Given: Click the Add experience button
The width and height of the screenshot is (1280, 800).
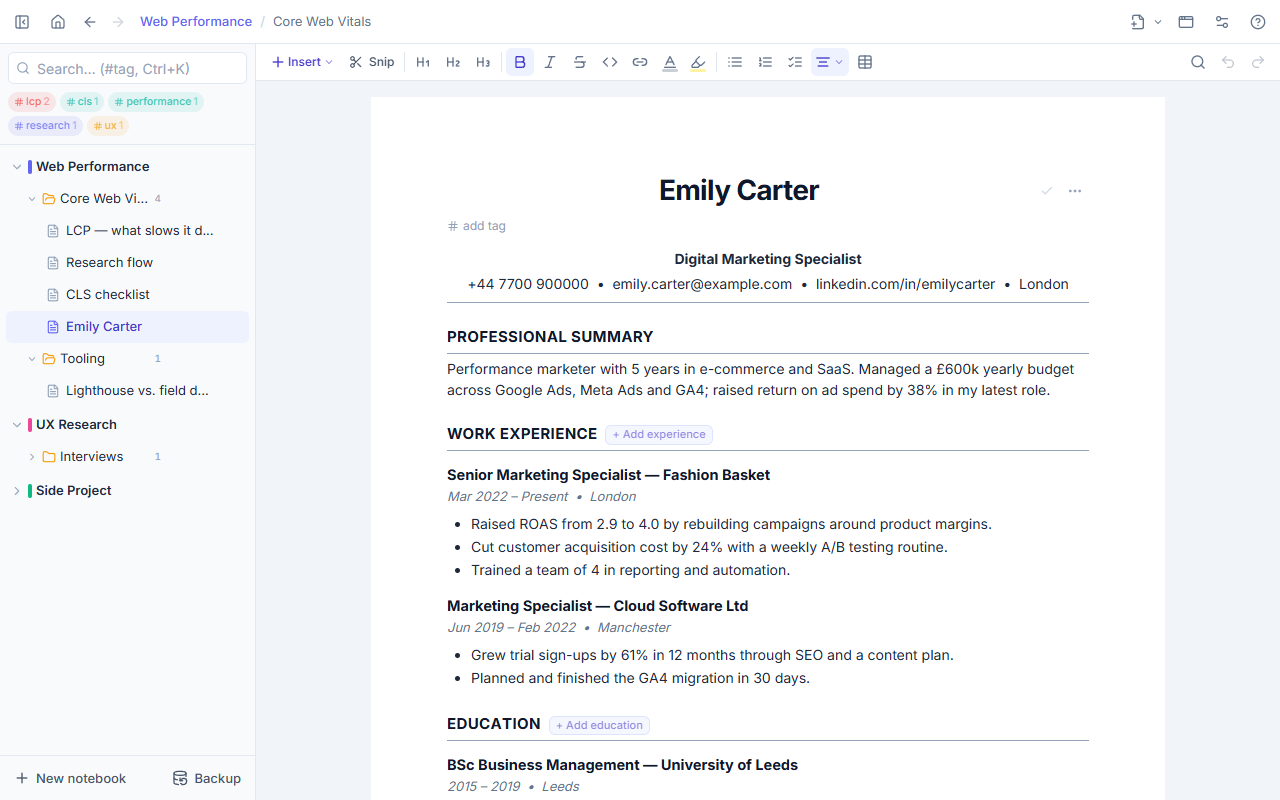Looking at the screenshot, I should pos(659,435).
